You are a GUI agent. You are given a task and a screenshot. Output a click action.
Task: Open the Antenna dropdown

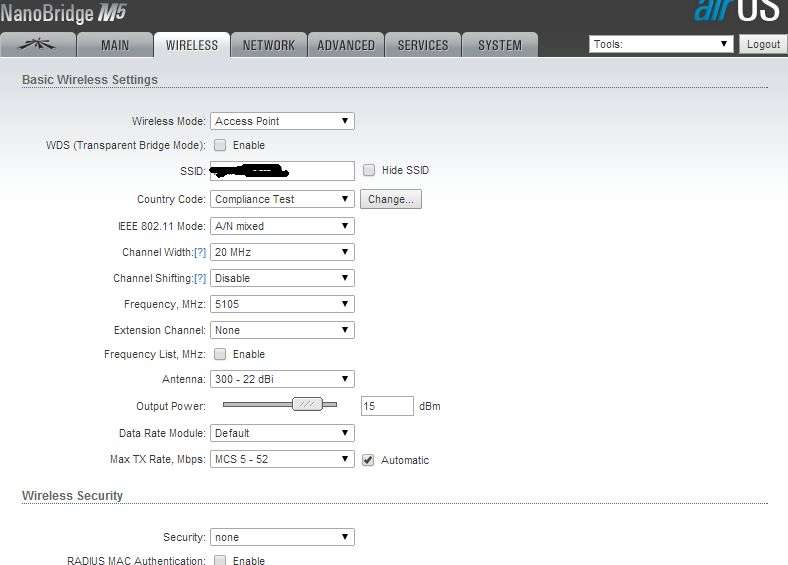pos(282,379)
